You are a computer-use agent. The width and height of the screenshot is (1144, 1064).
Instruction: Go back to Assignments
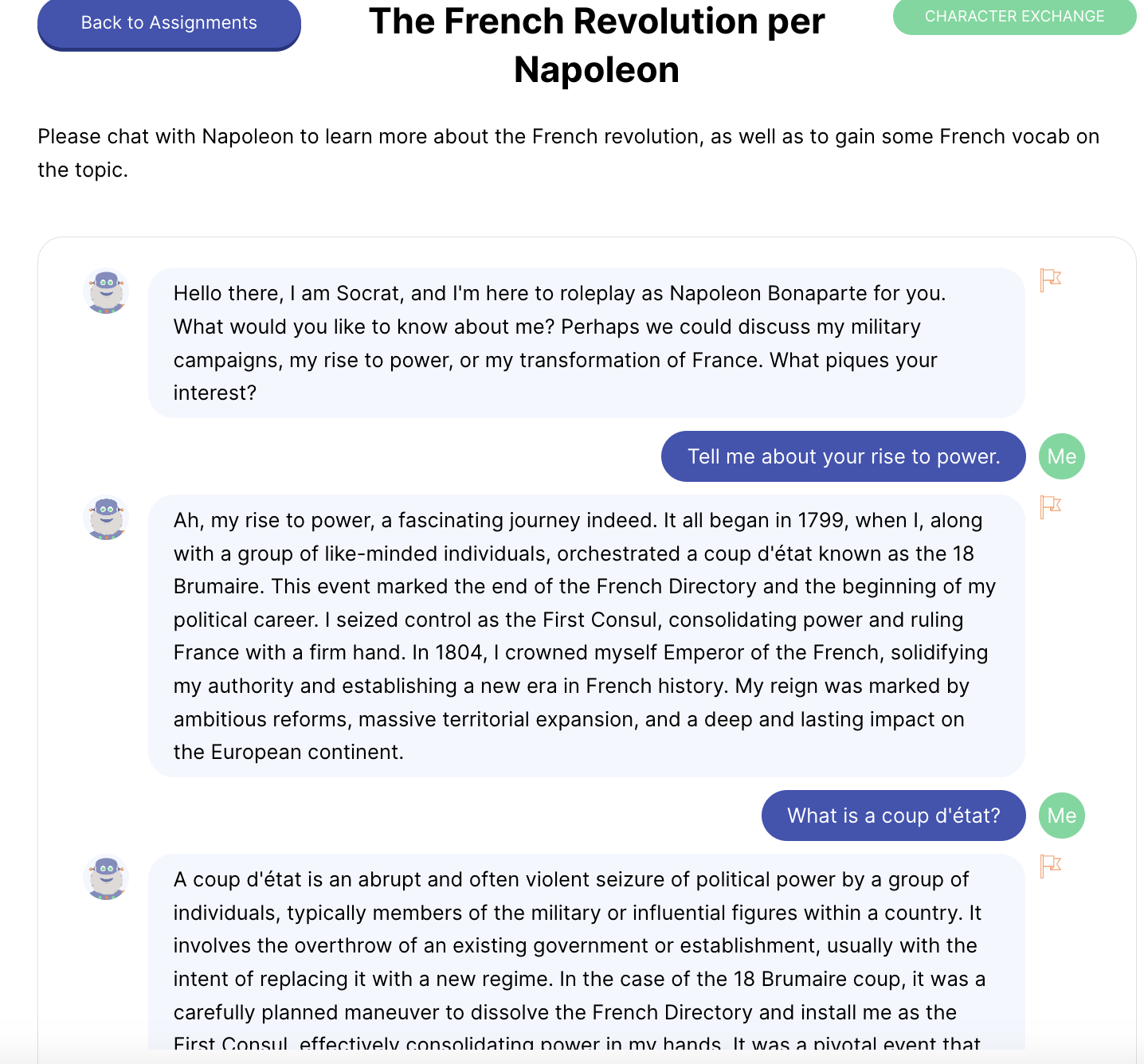tap(169, 23)
